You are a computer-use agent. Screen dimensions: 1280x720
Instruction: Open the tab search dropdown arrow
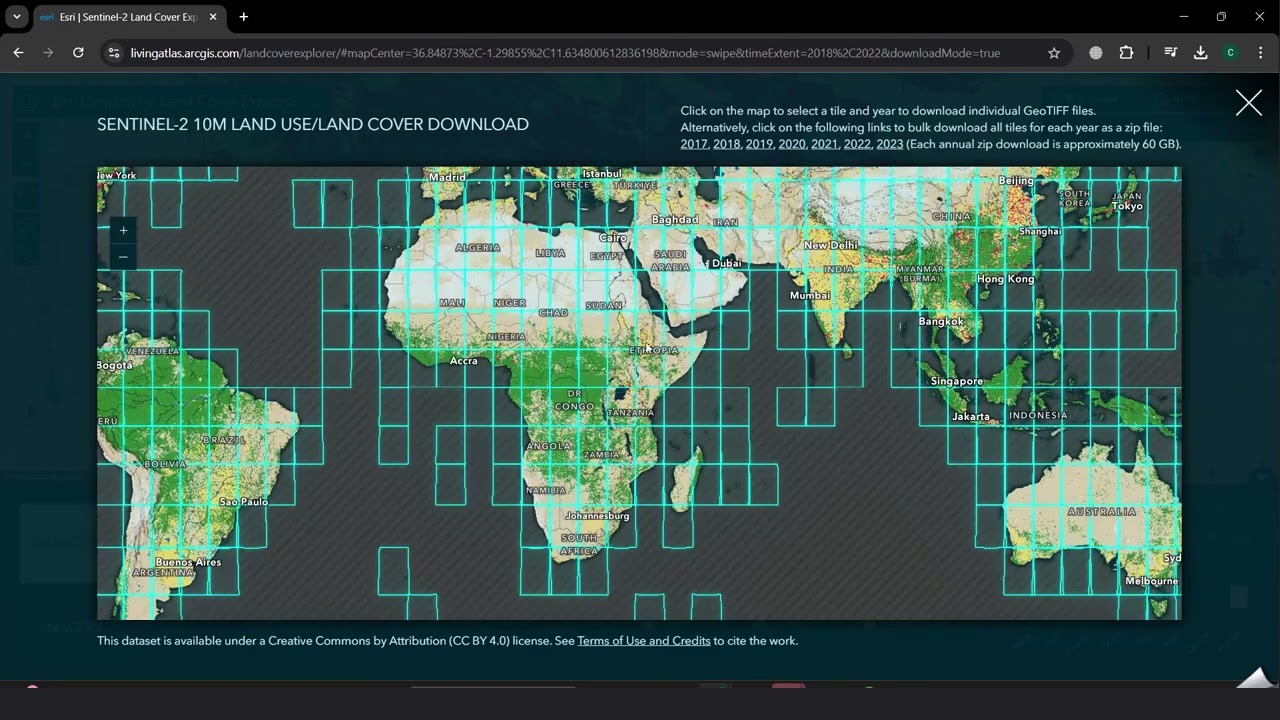[x=17, y=17]
